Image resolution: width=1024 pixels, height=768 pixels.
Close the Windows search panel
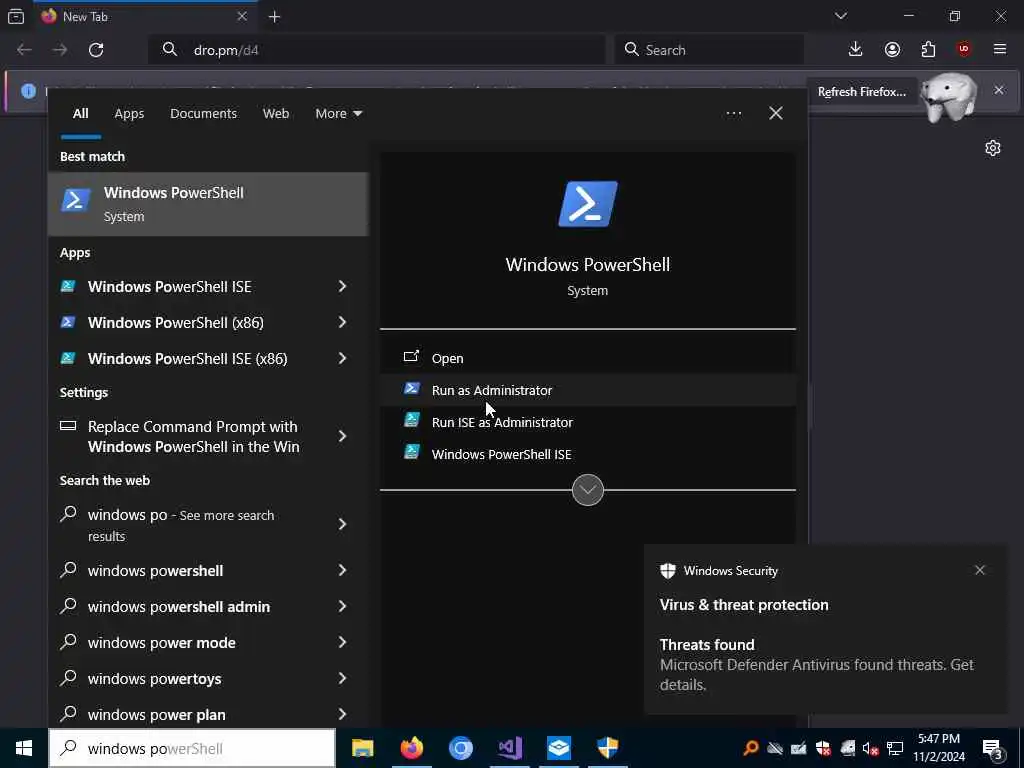click(776, 114)
